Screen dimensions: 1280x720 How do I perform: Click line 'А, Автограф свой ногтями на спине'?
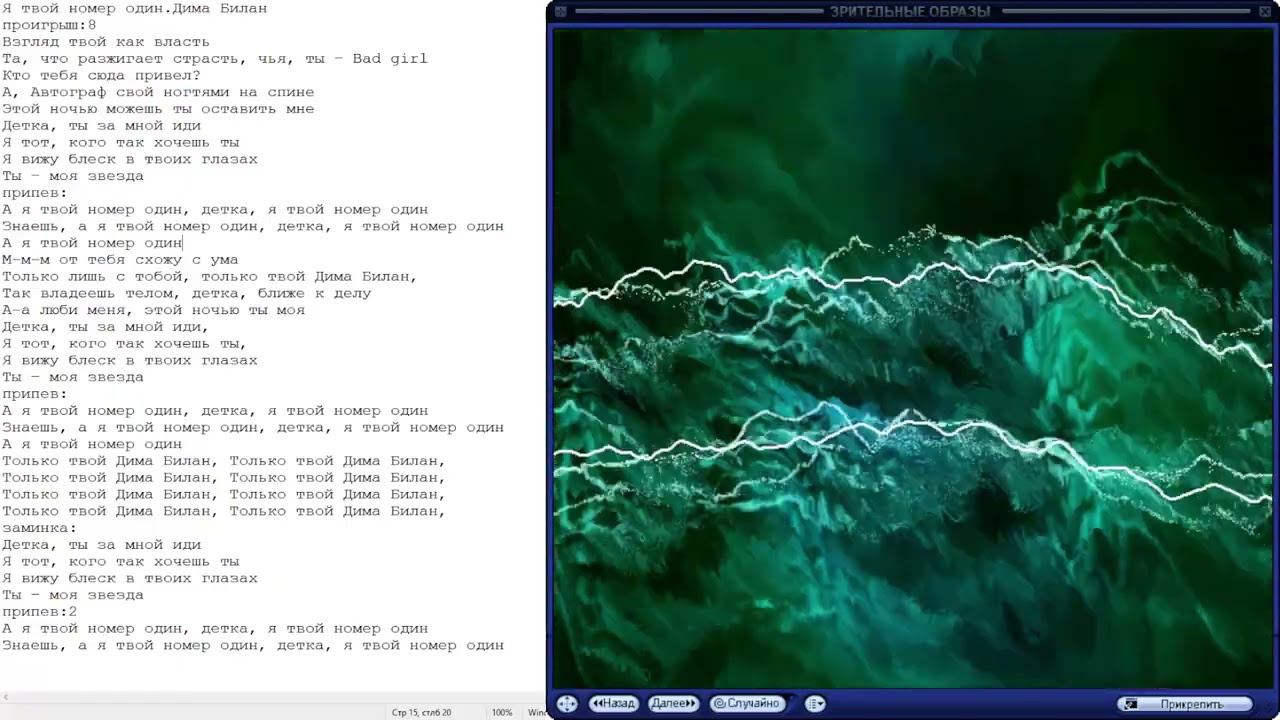pos(158,92)
